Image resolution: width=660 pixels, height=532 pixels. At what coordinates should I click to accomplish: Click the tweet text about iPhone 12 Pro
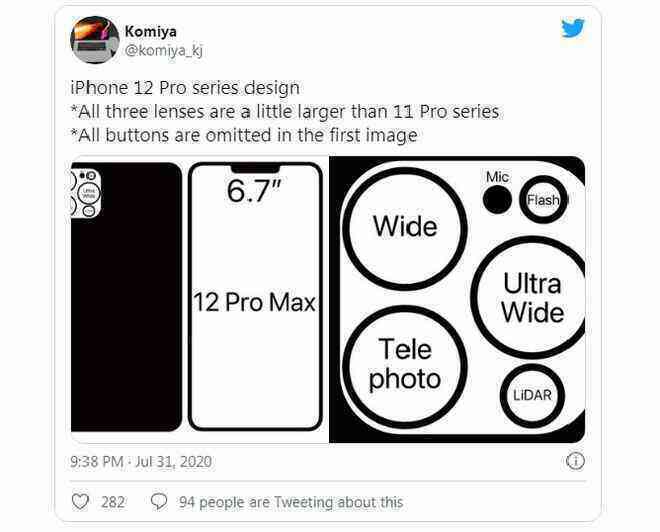tap(285, 112)
